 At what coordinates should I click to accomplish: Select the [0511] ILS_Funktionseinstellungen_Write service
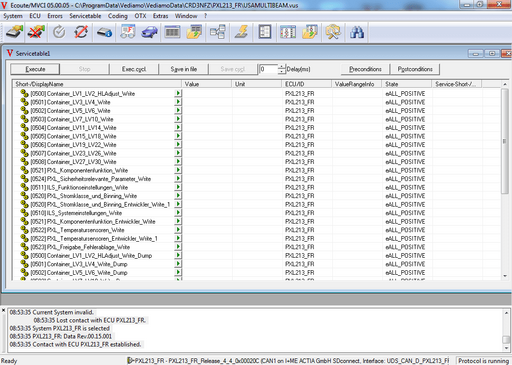click(79, 187)
